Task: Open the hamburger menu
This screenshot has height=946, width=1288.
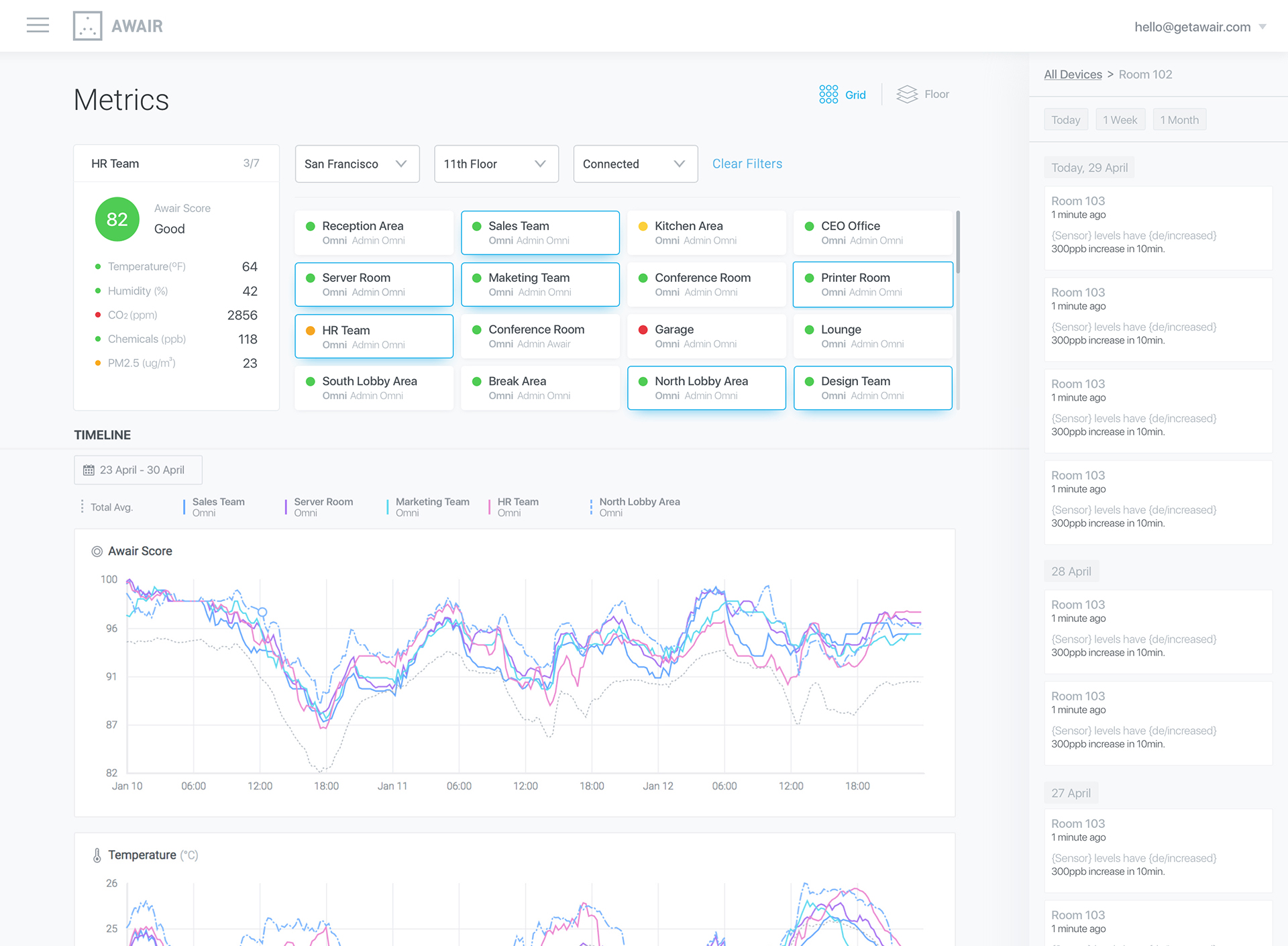Action: point(38,25)
